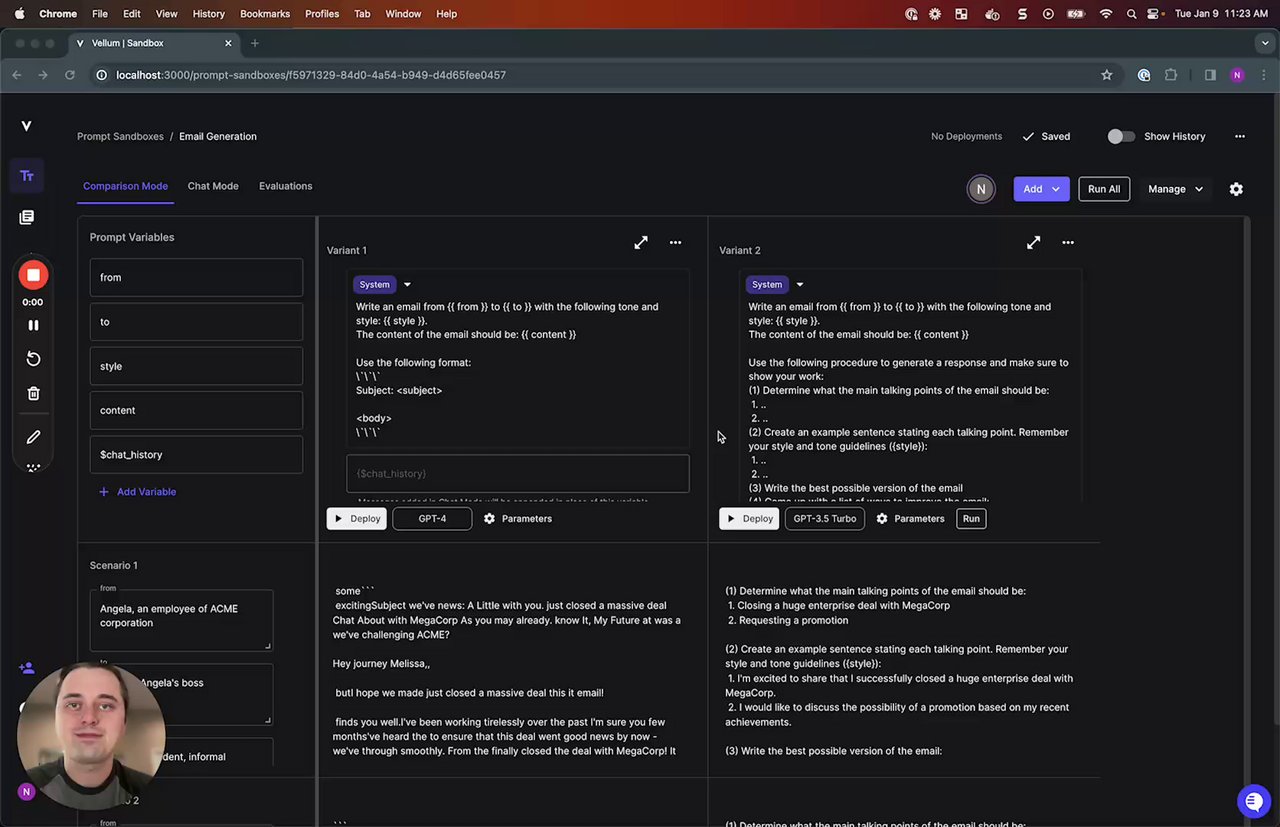Viewport: 1280px width, 827px height.
Task: Click the 'content' prompt variable field
Action: 196,410
